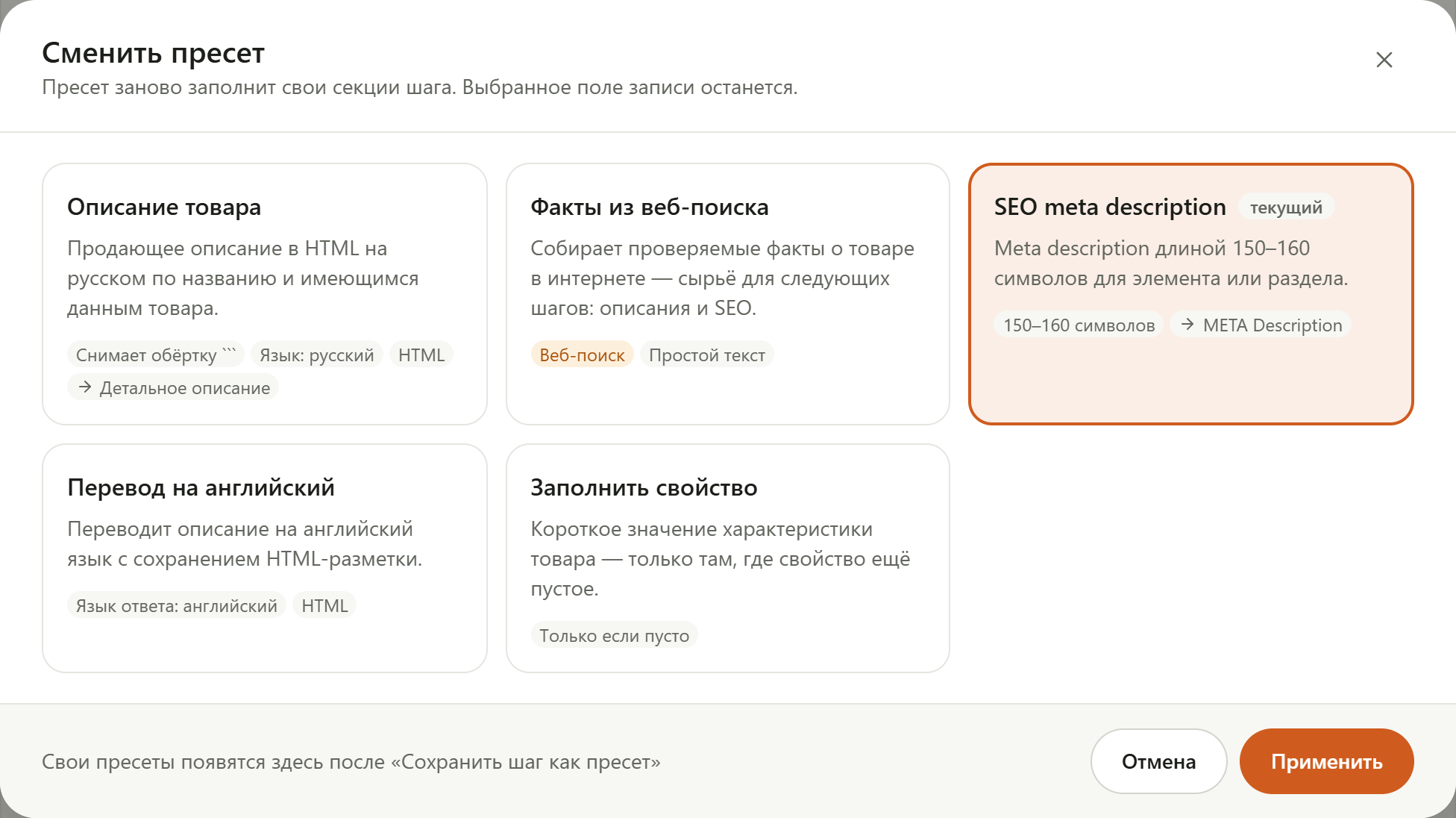Click the «150–160 символов» tag
1456x818 pixels.
tap(1079, 325)
